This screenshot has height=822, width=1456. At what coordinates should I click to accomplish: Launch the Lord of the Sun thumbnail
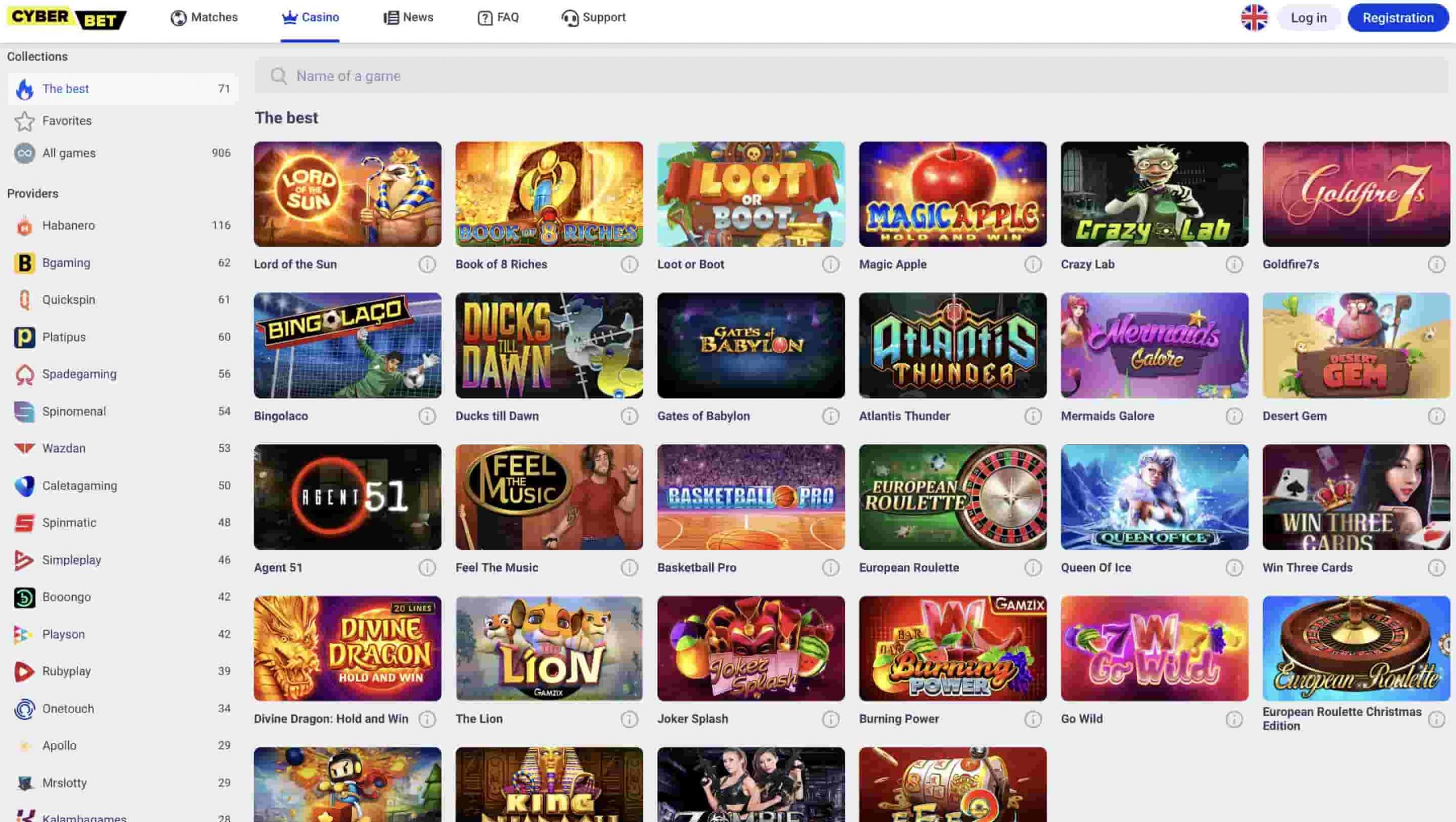(x=348, y=194)
